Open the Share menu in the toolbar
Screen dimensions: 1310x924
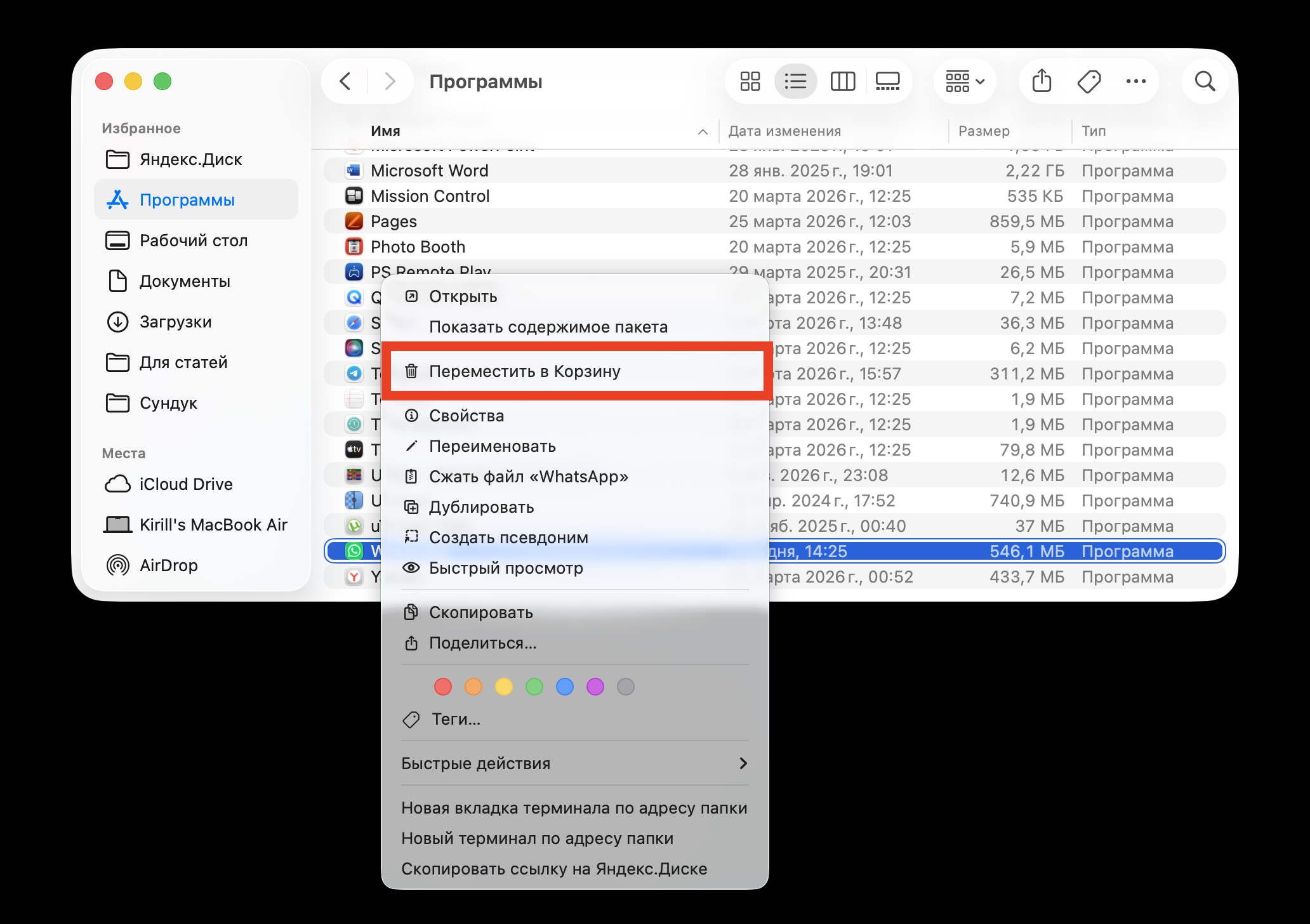pos(1041,81)
